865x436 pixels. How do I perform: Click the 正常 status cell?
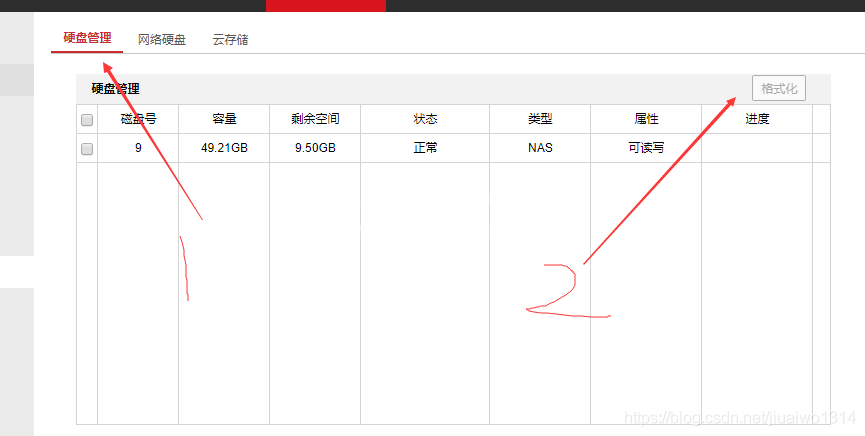[x=425, y=148]
